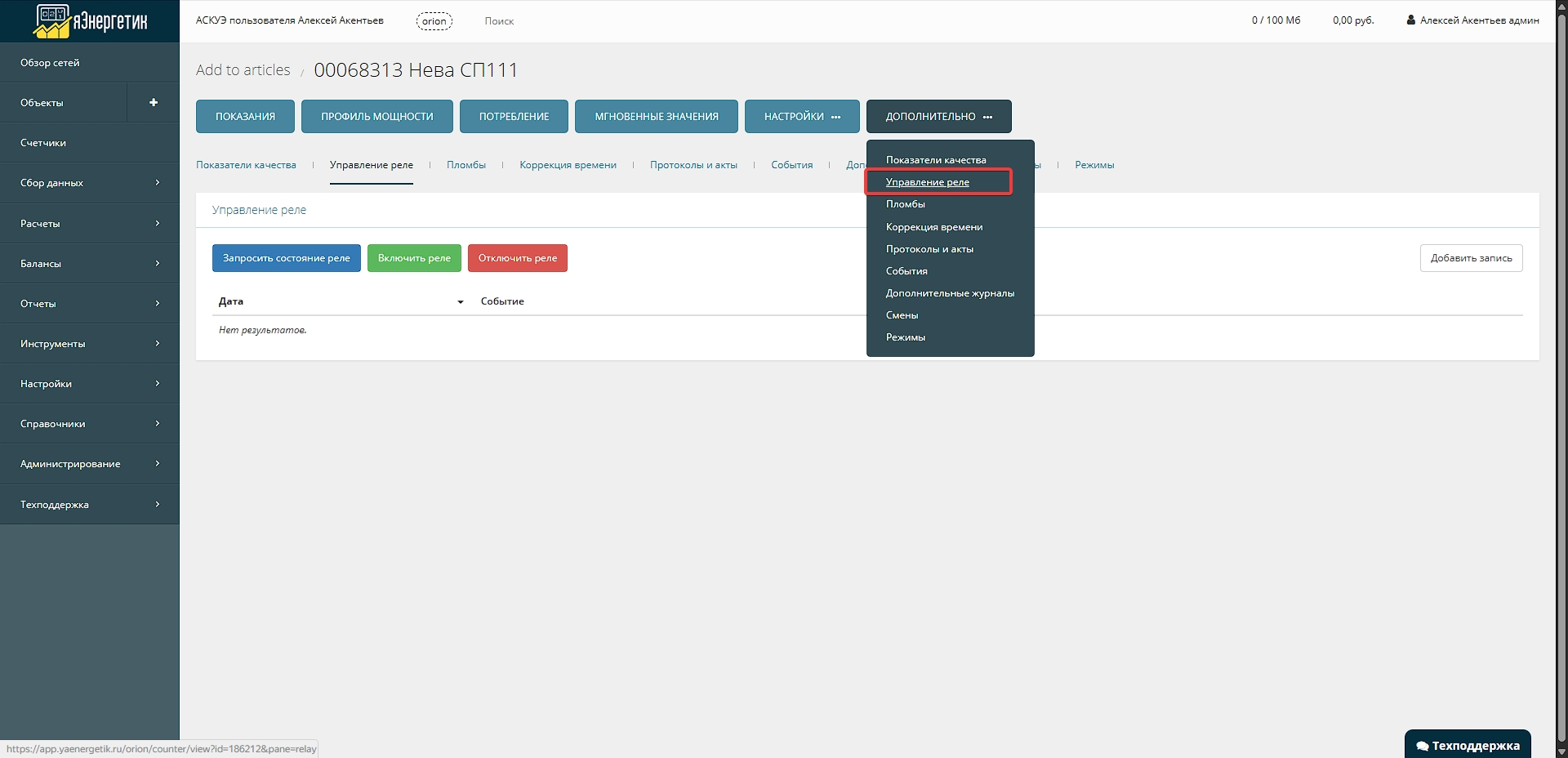Viewport: 1568px width, 758px height.
Task: Click the Поиск search field
Action: (499, 21)
